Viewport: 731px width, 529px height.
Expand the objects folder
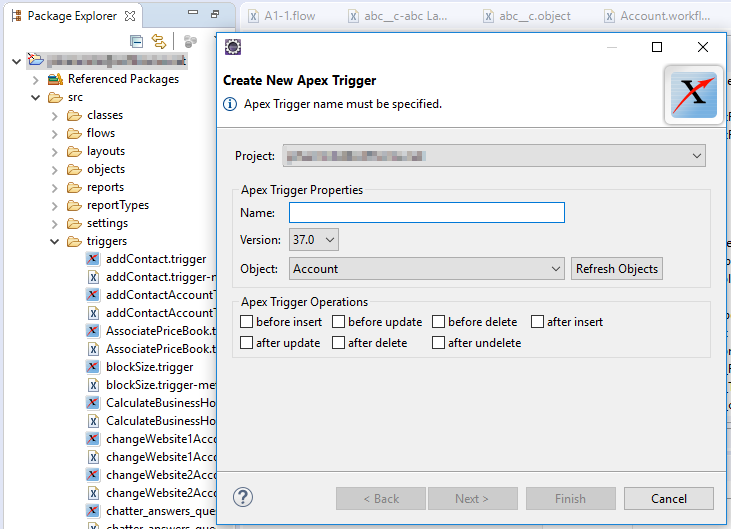point(55,170)
